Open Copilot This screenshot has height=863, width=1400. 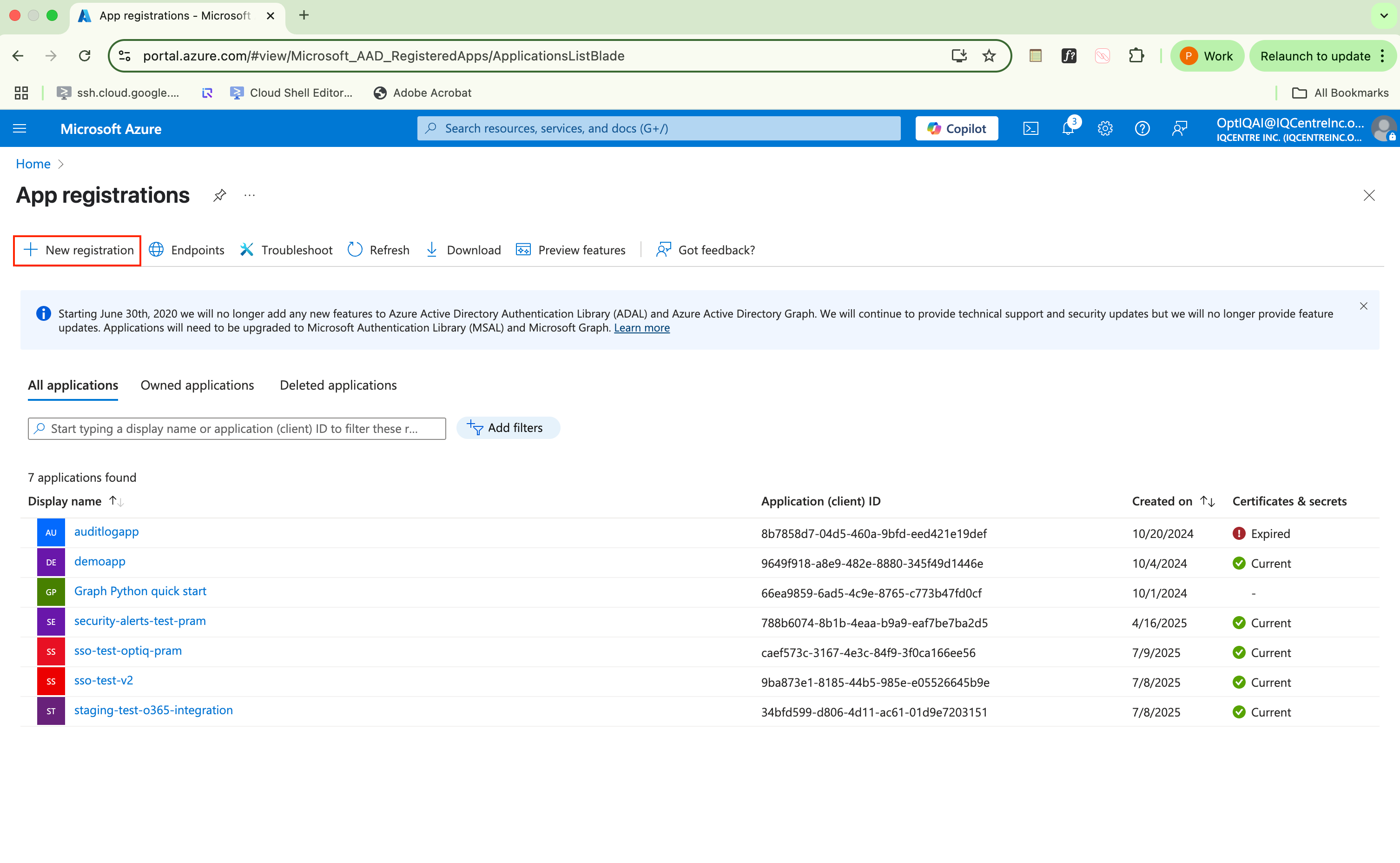(957, 128)
